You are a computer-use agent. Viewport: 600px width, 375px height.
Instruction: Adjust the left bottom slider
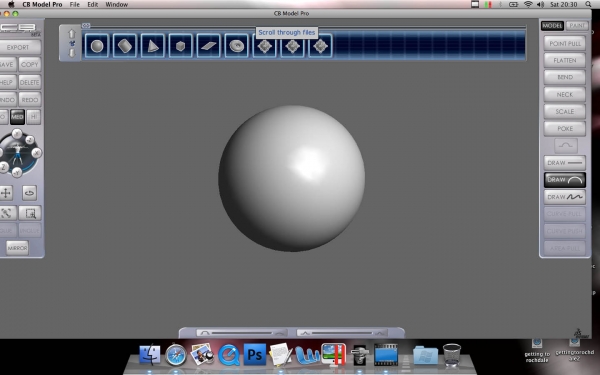coord(241,333)
